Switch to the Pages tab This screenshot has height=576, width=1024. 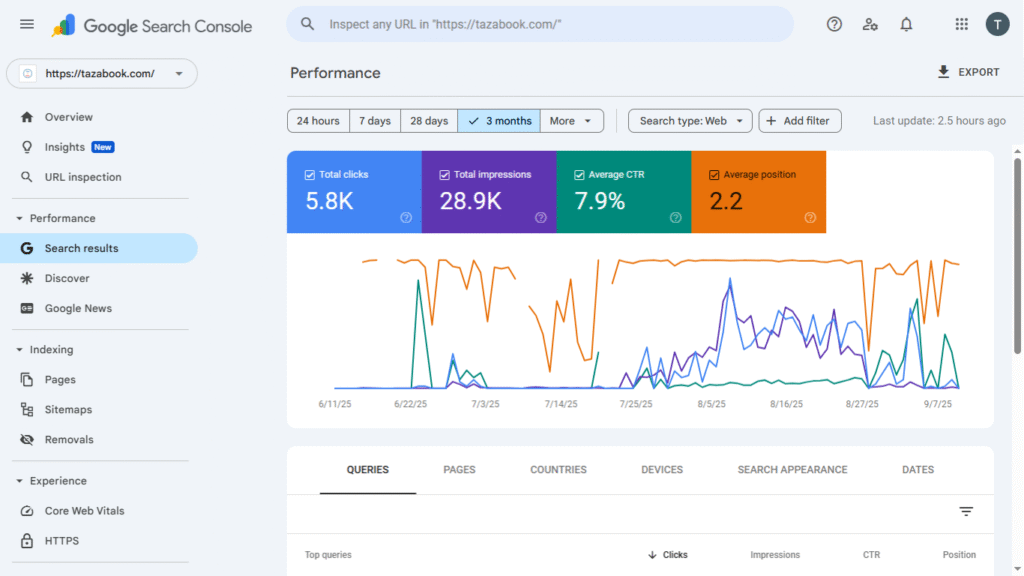459,470
